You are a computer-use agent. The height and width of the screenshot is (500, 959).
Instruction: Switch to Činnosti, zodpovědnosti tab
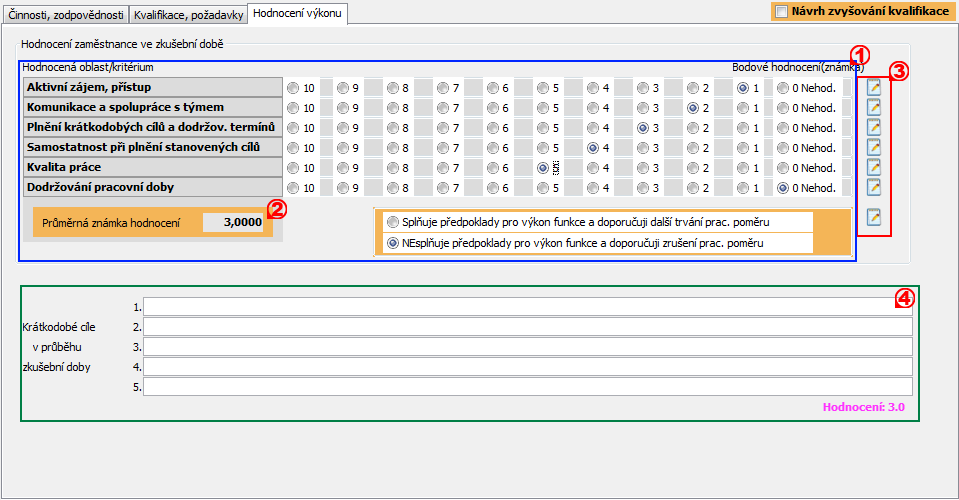point(65,16)
